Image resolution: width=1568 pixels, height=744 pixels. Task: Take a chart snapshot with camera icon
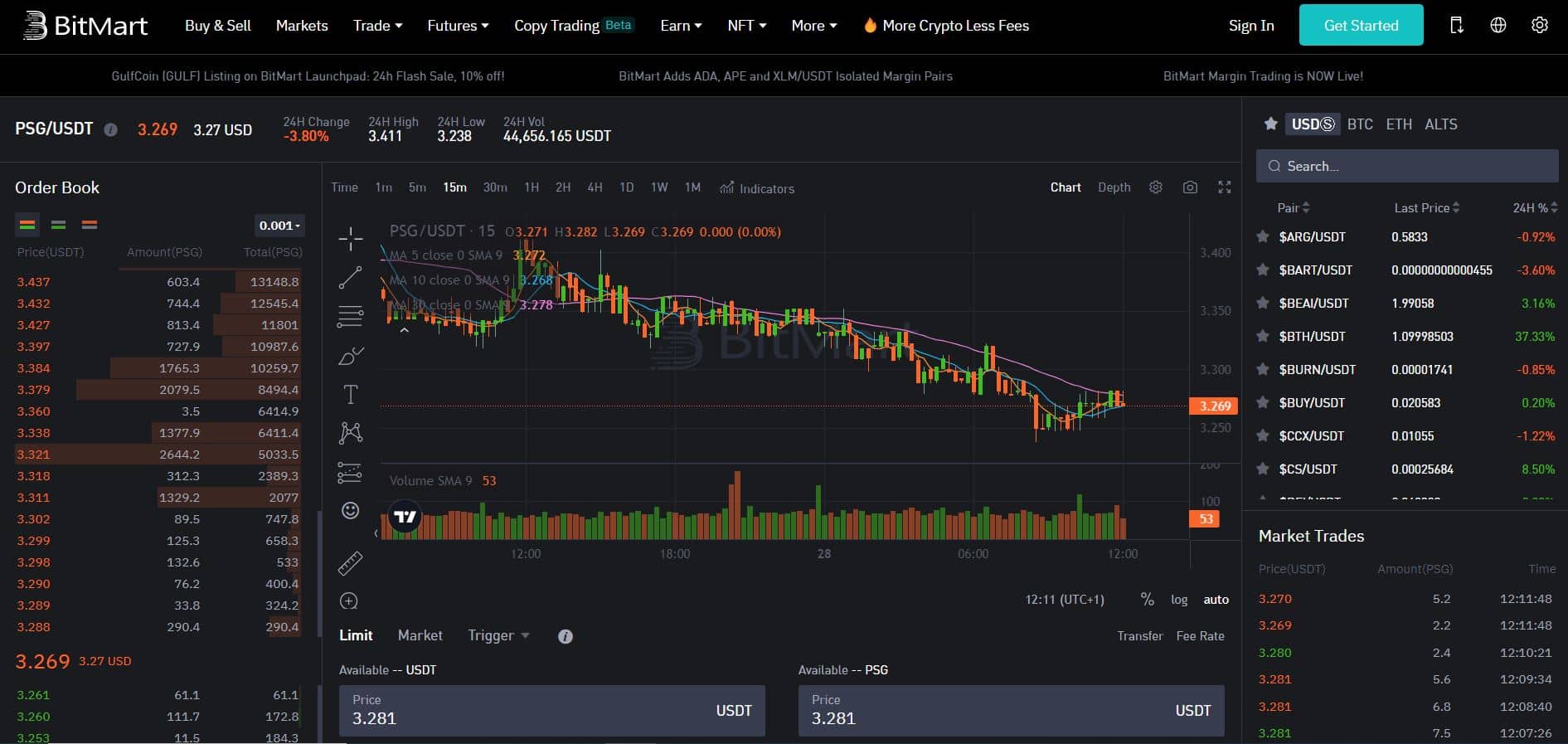(1190, 187)
